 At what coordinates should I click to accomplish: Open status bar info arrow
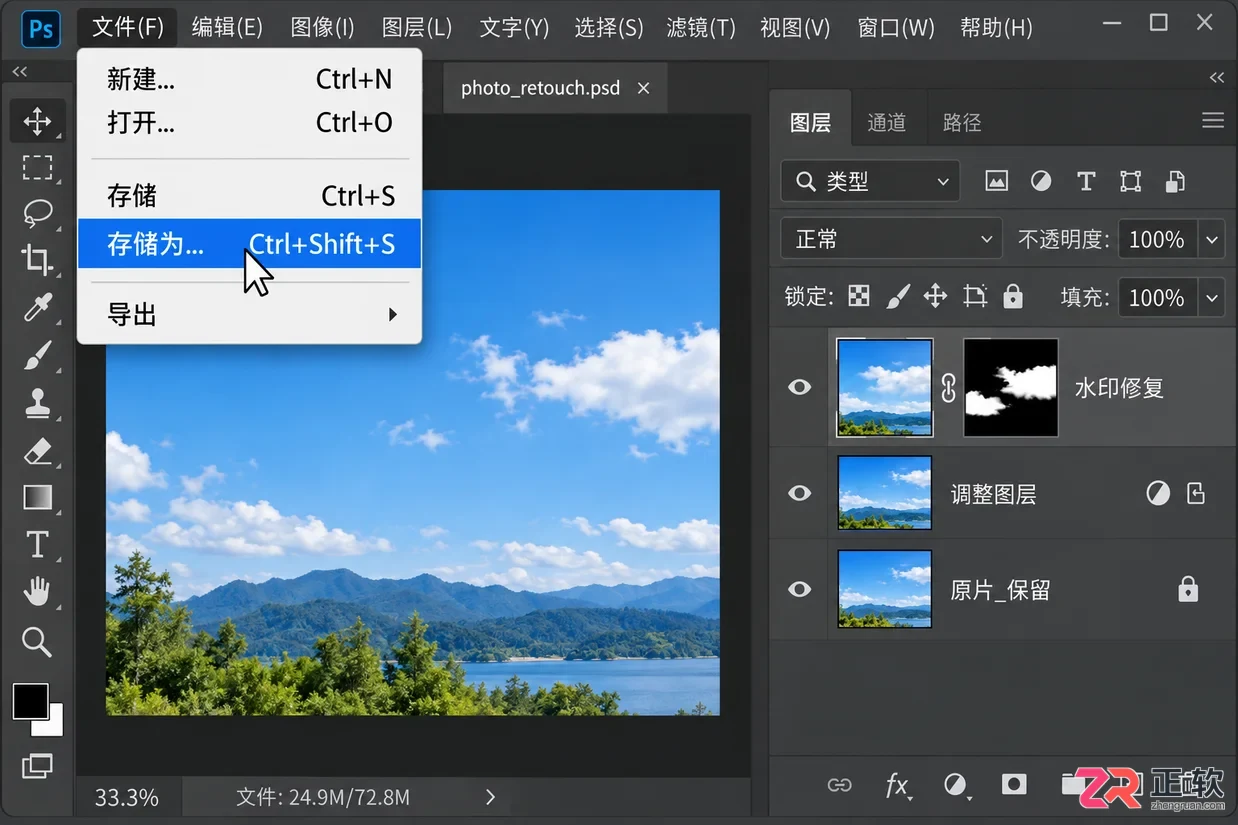pos(490,797)
